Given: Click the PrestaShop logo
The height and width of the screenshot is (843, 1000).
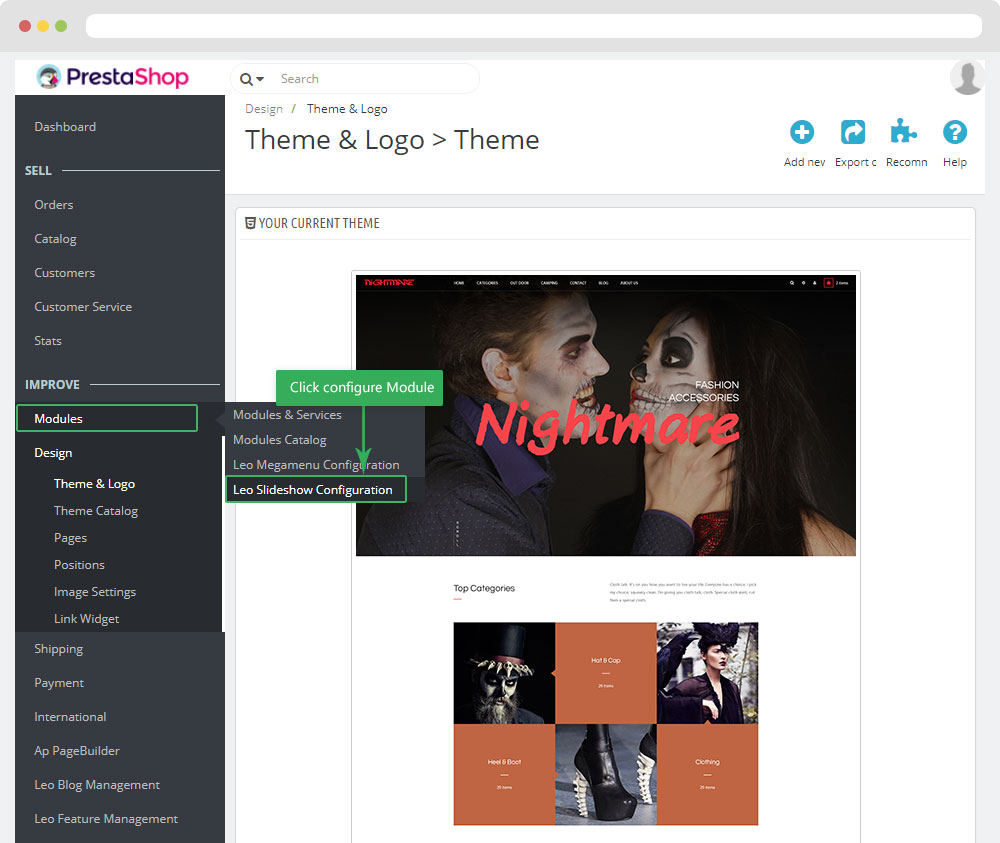Looking at the screenshot, I should [112, 77].
